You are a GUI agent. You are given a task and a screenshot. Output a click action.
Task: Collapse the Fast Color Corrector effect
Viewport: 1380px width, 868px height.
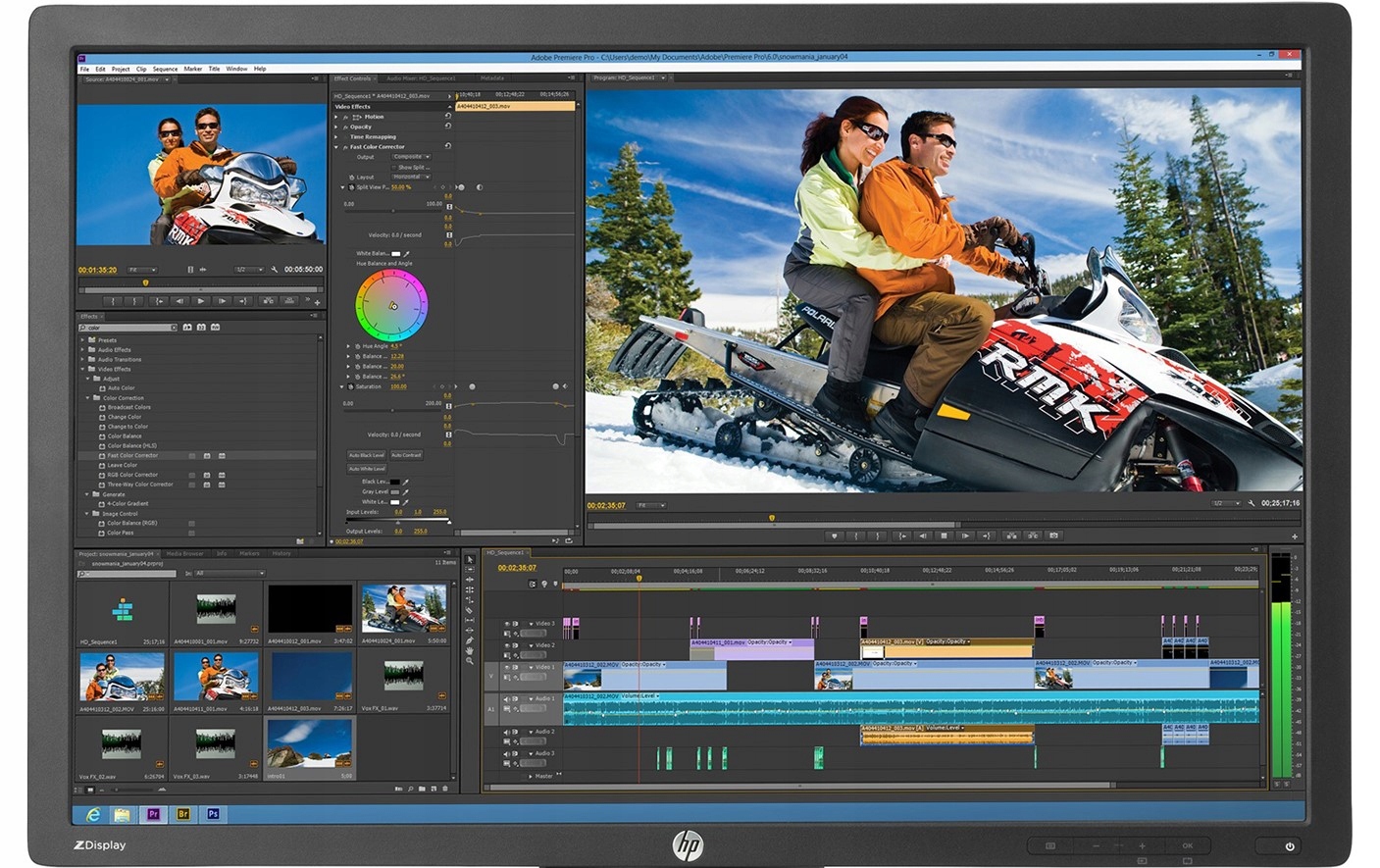(x=336, y=147)
